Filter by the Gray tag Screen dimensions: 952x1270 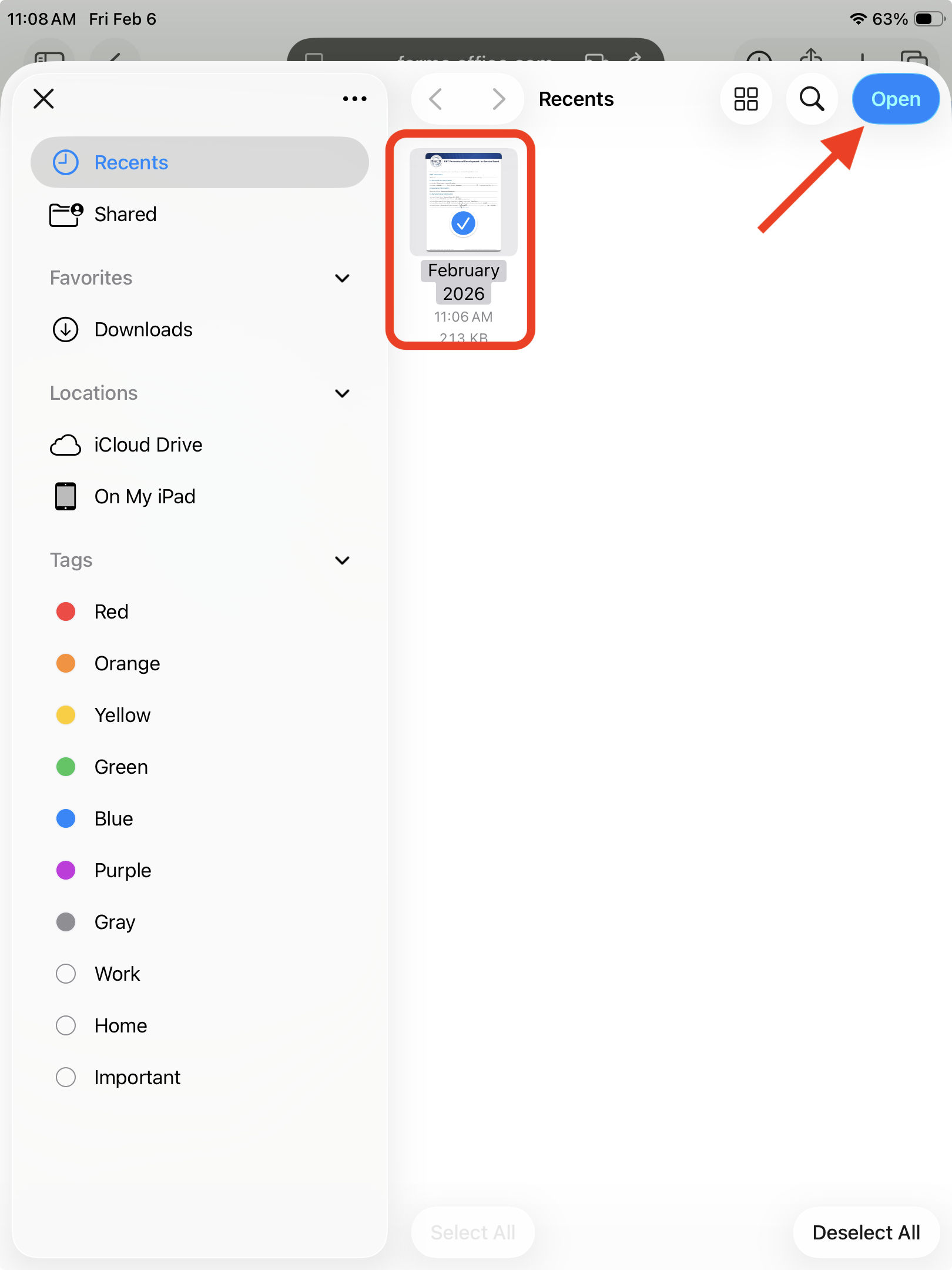tap(200, 922)
